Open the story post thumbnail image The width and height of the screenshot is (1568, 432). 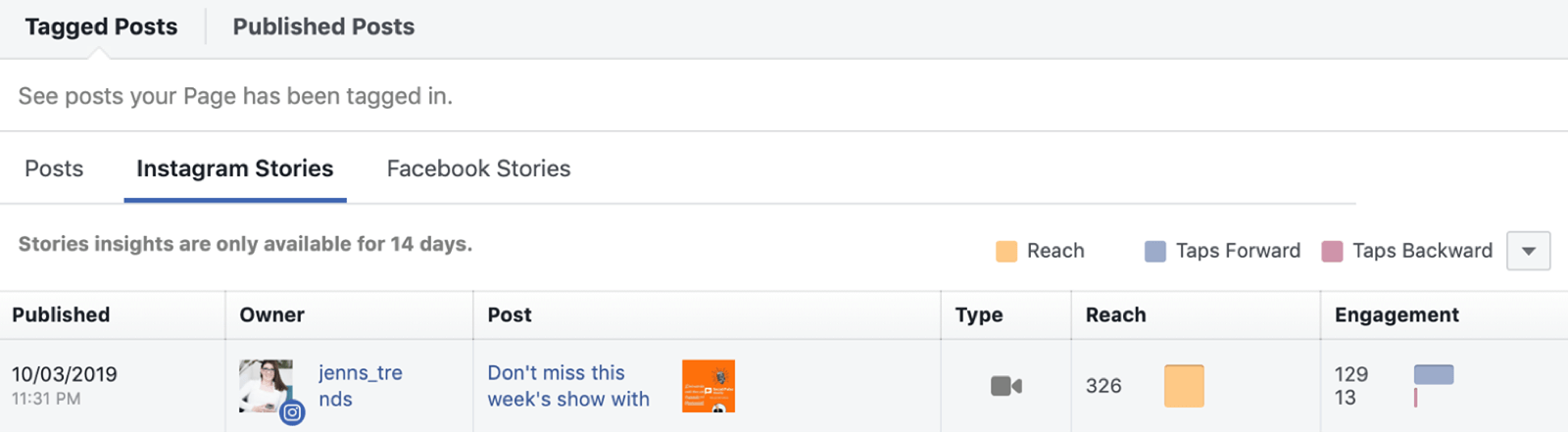coord(708,386)
